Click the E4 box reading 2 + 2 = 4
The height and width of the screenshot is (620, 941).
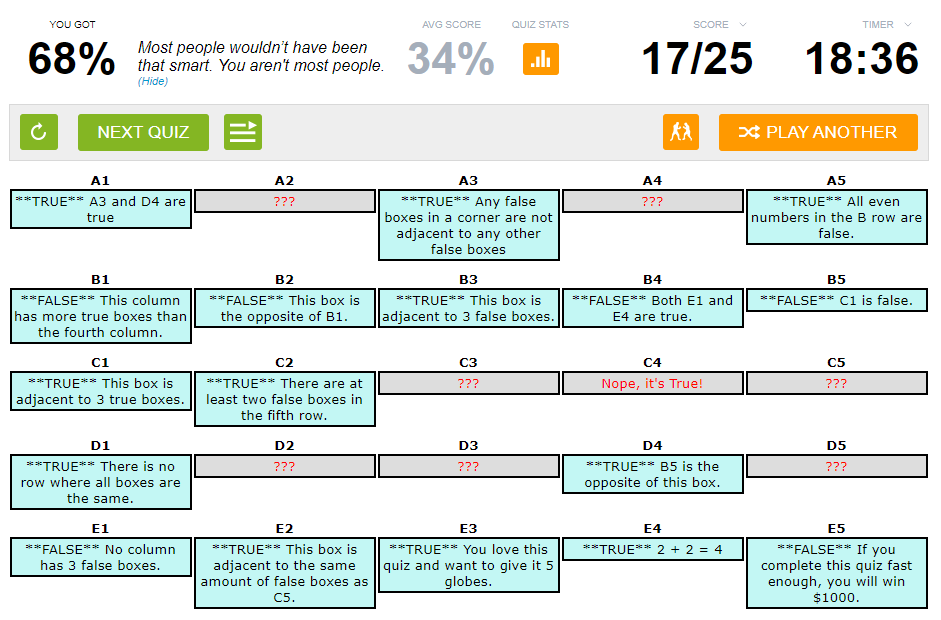tap(652, 549)
